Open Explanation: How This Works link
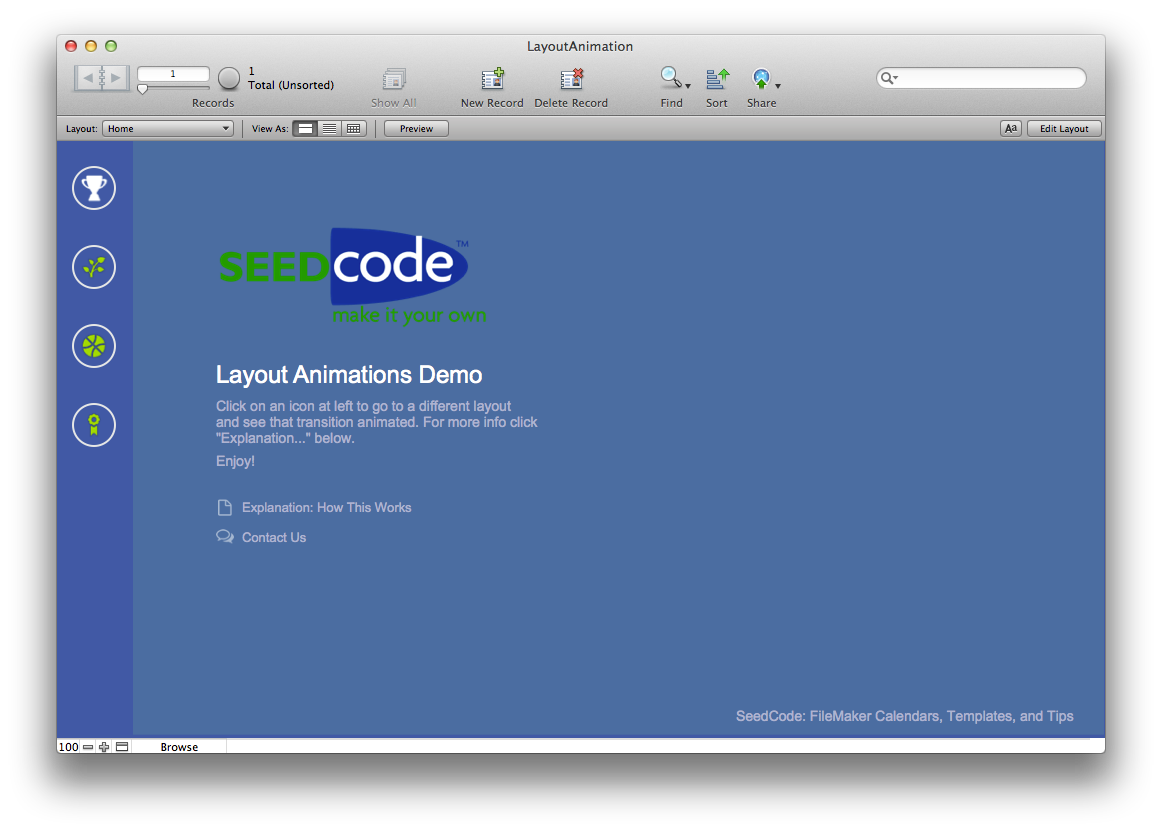The height and width of the screenshot is (832, 1162). (326, 508)
